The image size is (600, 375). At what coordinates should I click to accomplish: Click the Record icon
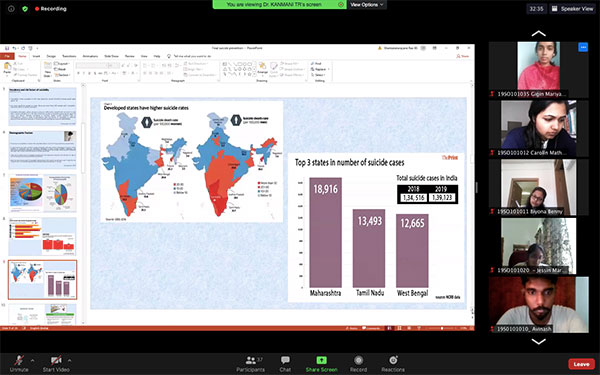point(359,360)
